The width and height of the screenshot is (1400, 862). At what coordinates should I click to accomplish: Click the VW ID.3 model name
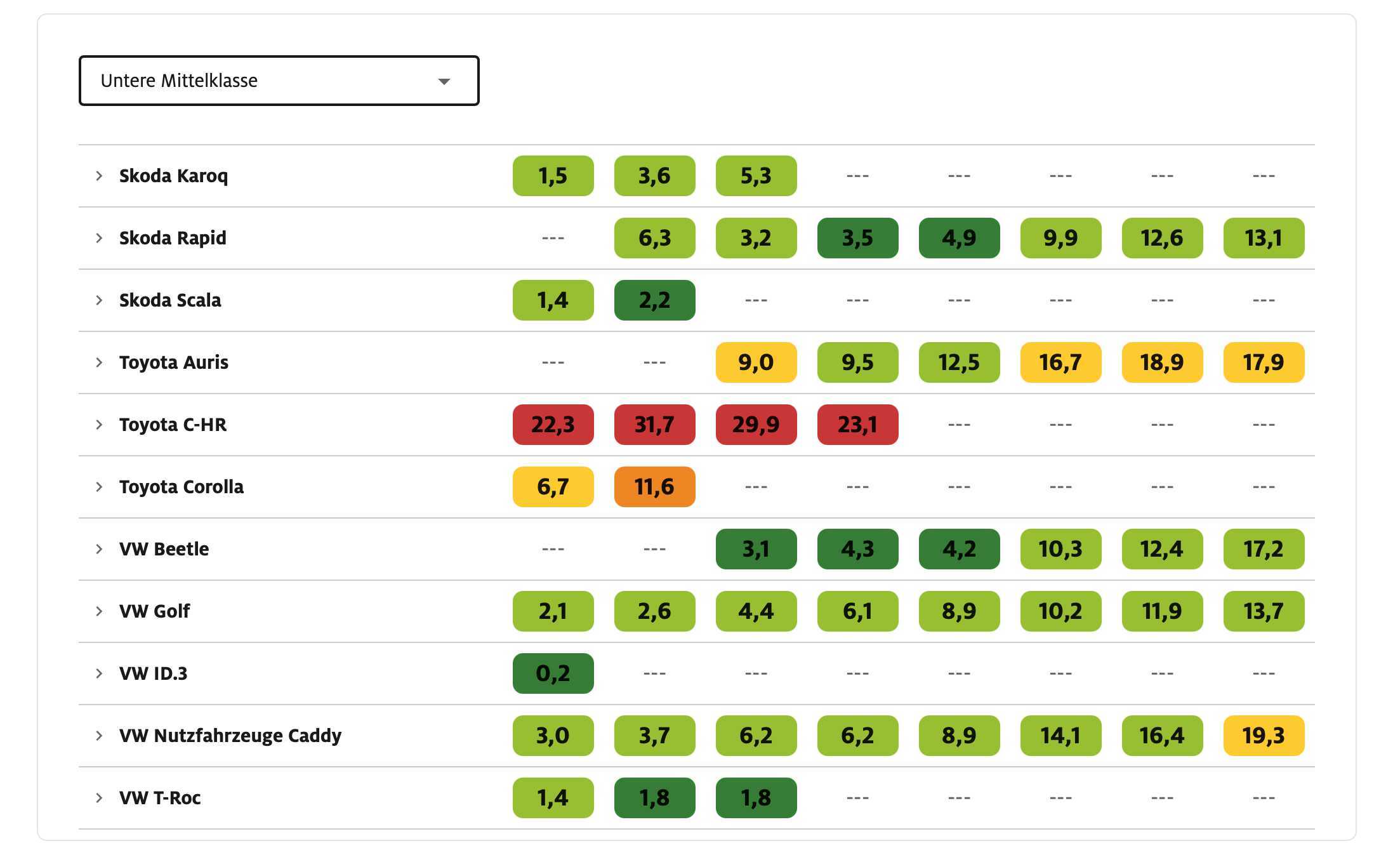pos(153,673)
